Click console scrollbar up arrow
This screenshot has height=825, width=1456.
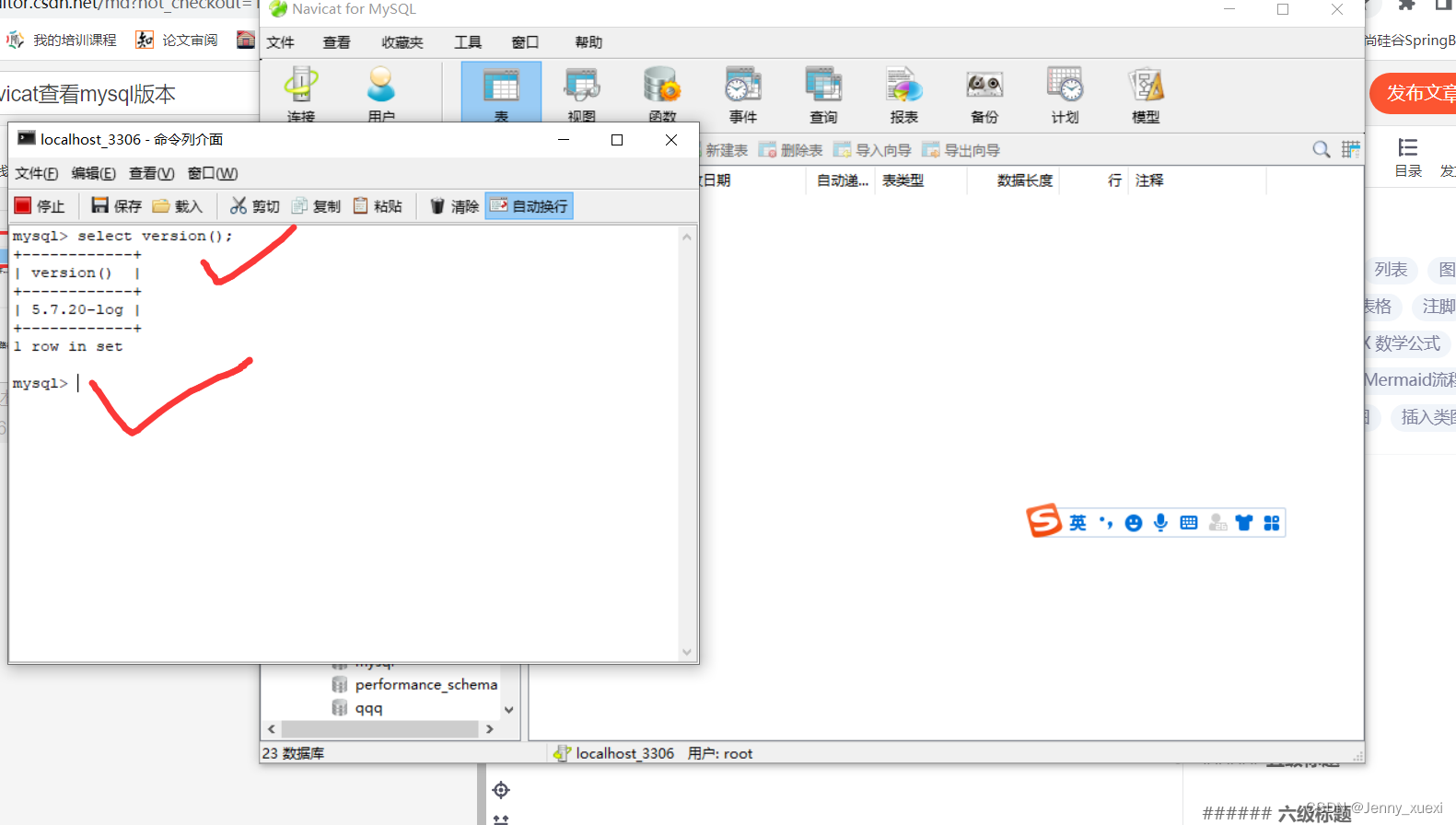(x=687, y=237)
